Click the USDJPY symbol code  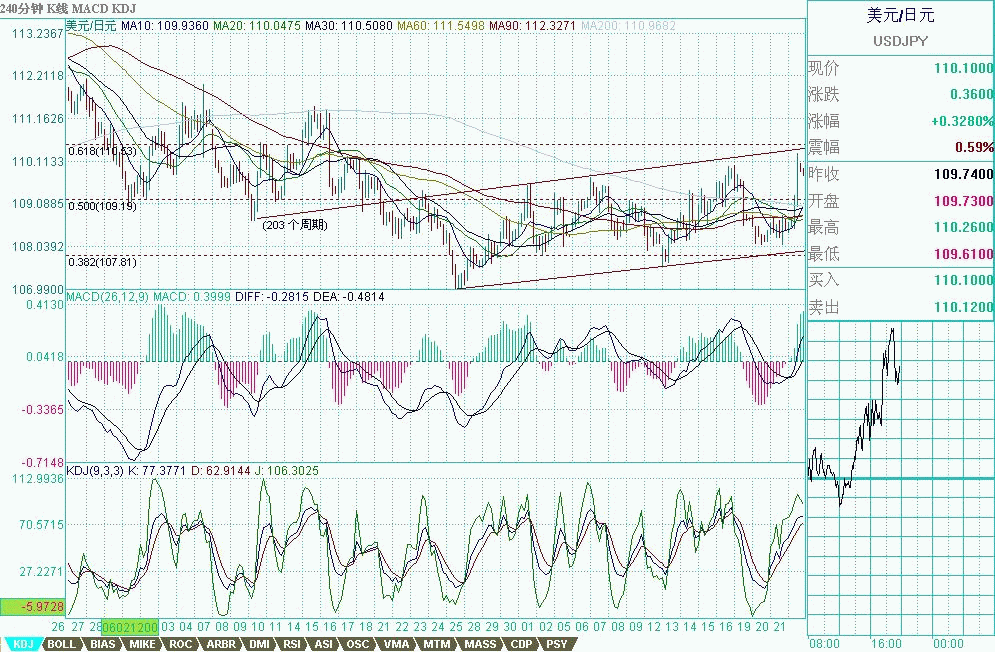900,41
